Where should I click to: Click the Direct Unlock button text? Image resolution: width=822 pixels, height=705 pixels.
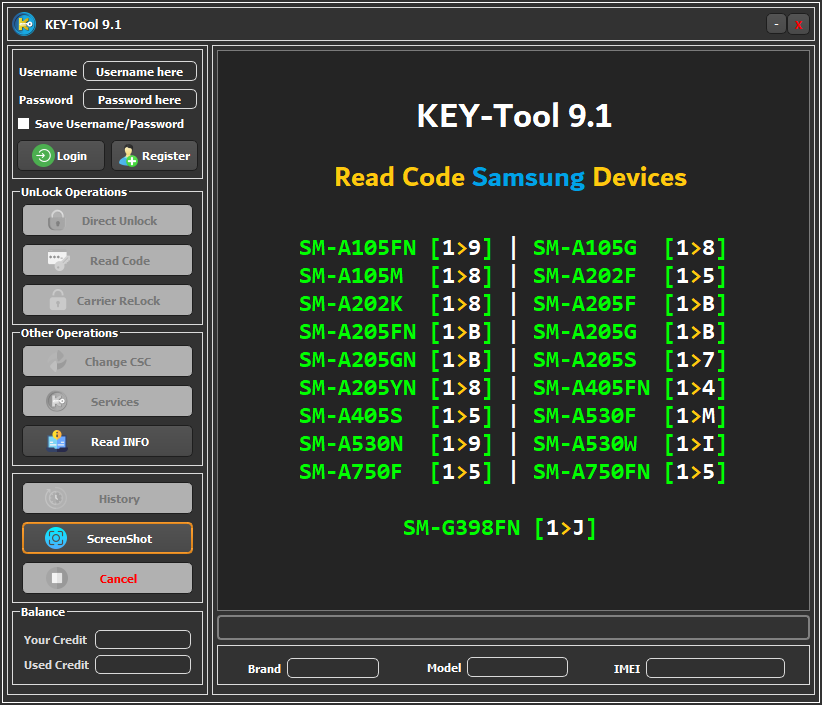pyautogui.click(x=120, y=221)
